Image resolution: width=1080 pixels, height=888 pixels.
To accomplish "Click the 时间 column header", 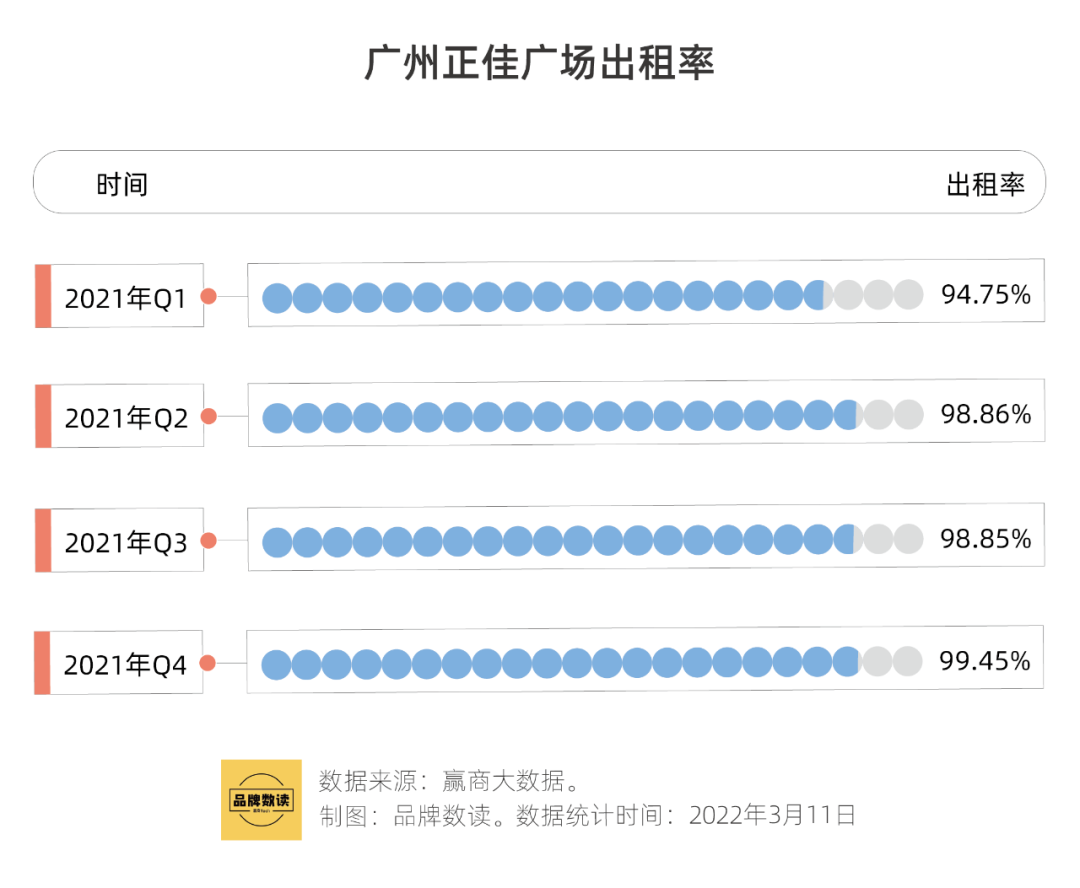I will click(122, 184).
